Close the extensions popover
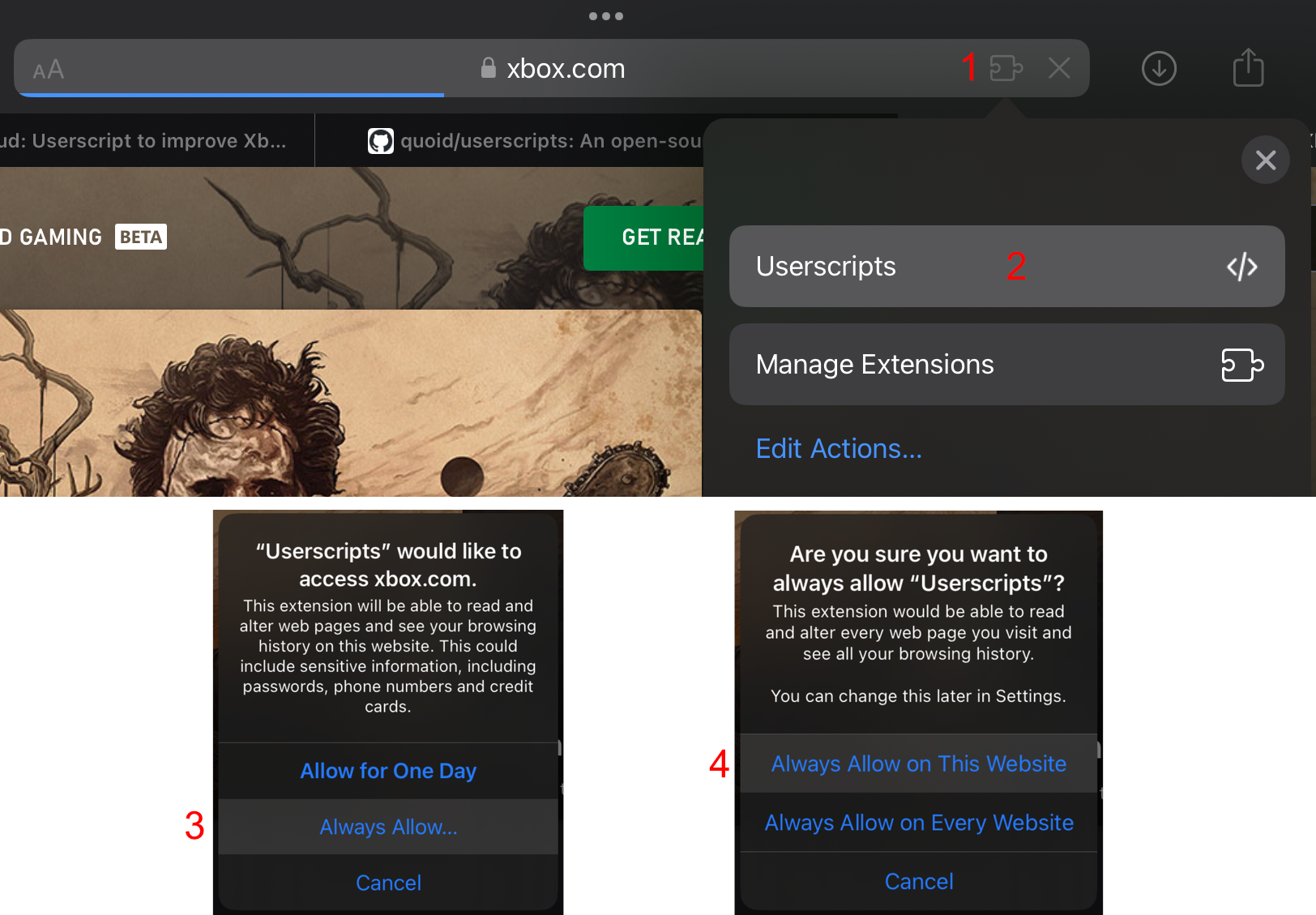 point(1266,160)
